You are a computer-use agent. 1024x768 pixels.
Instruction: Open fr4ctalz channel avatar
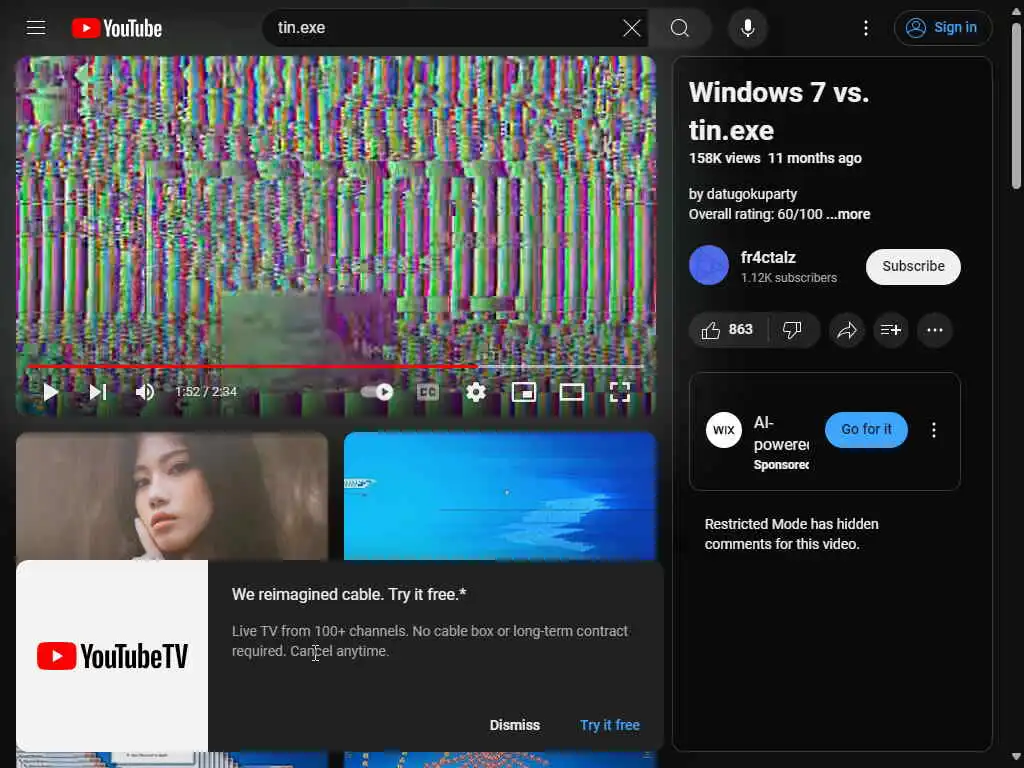pos(709,265)
